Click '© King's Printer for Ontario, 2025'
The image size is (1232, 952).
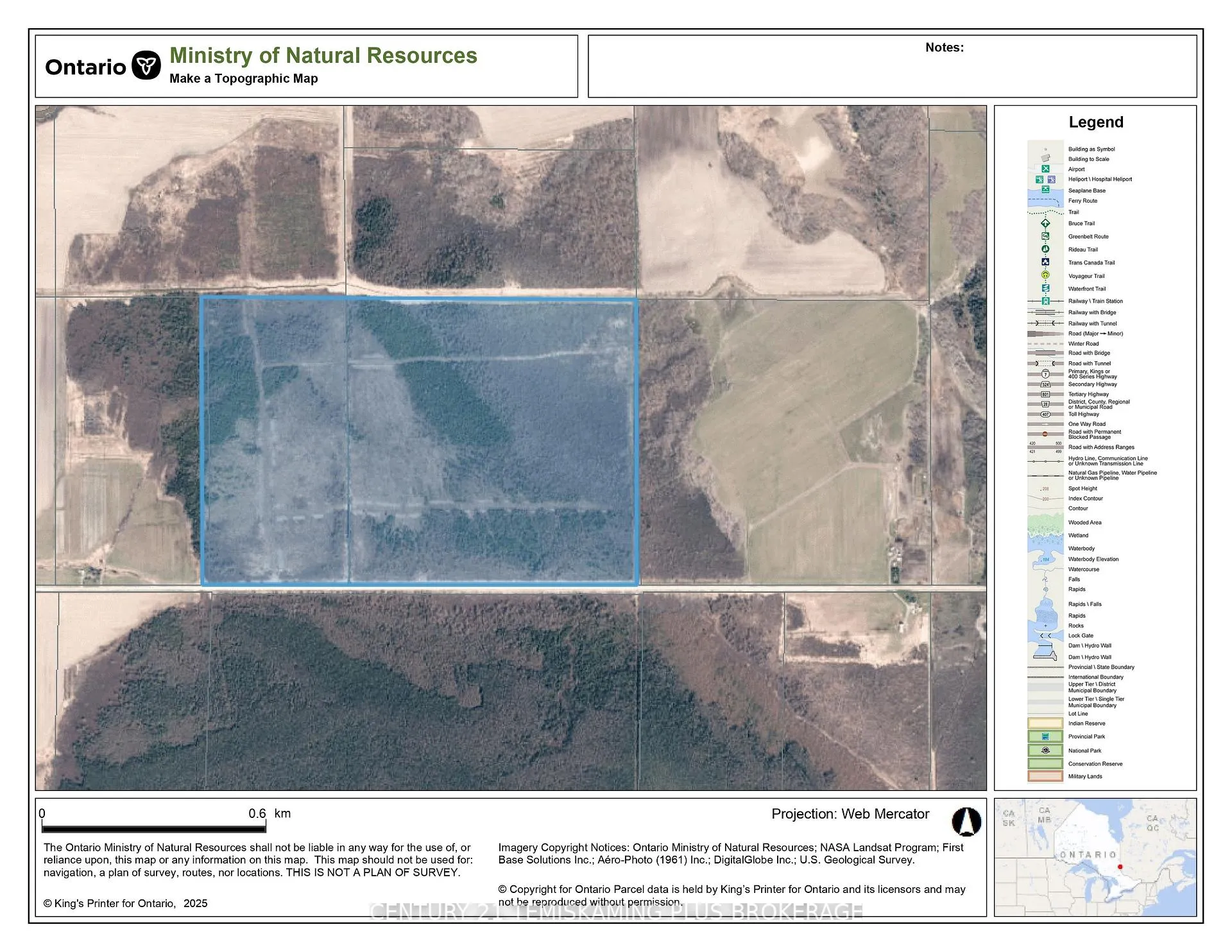pyautogui.click(x=126, y=903)
